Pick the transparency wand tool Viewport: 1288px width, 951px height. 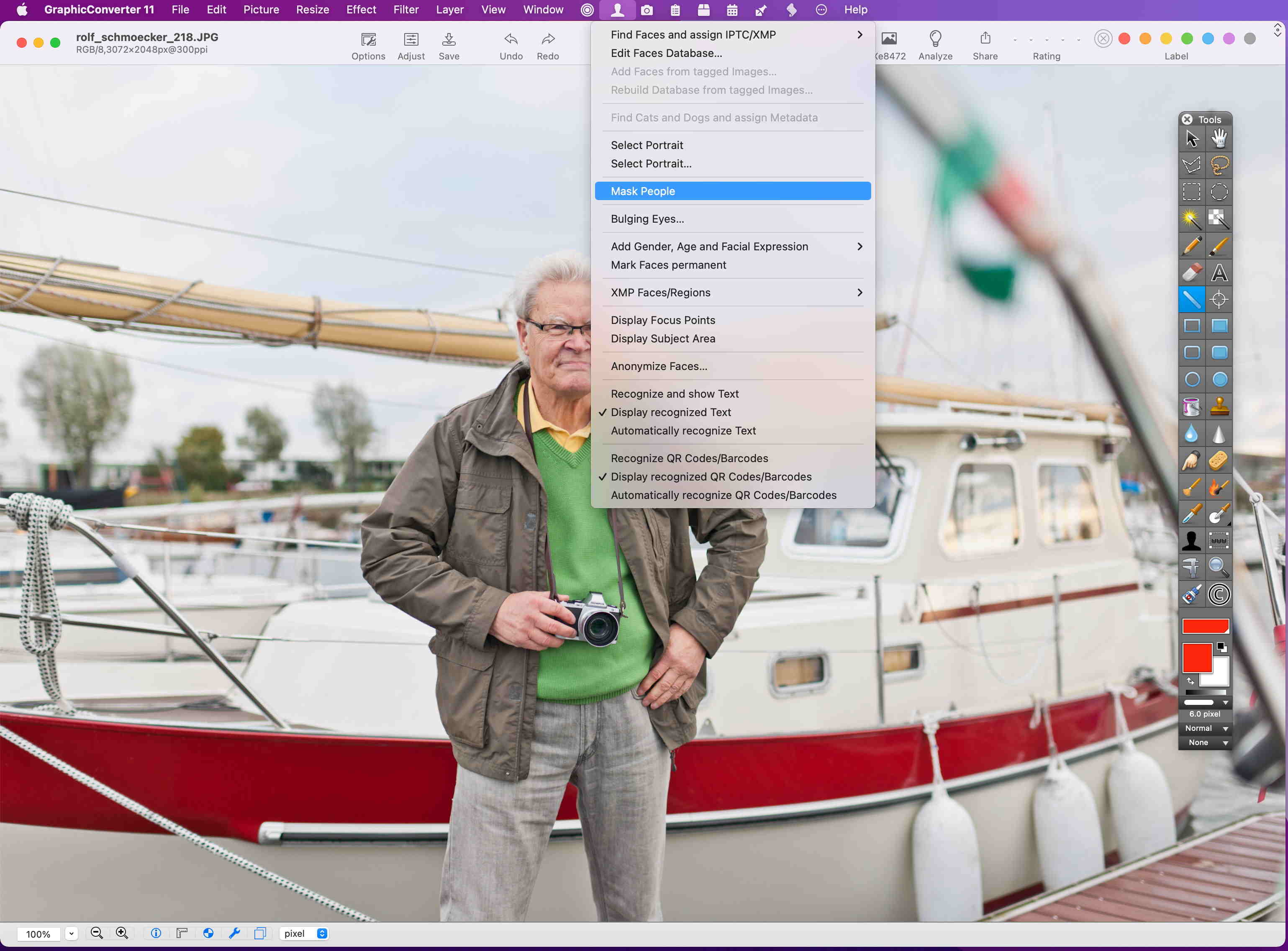[x=1219, y=219]
